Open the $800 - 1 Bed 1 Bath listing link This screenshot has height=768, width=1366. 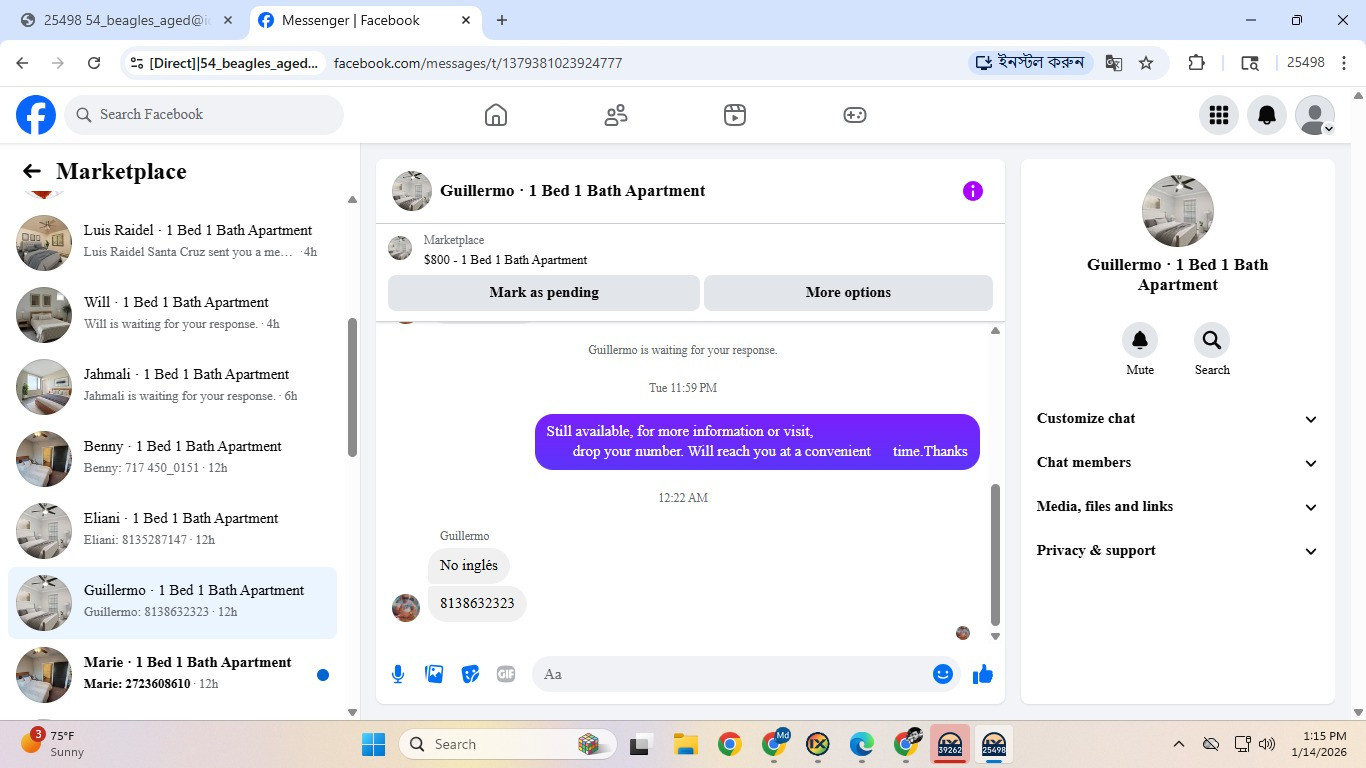tap(505, 260)
